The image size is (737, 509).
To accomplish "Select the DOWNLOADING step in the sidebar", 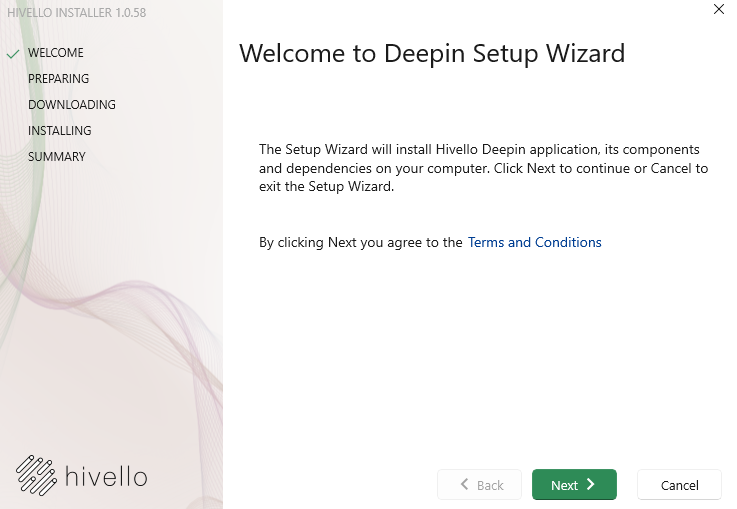I will pos(71,104).
